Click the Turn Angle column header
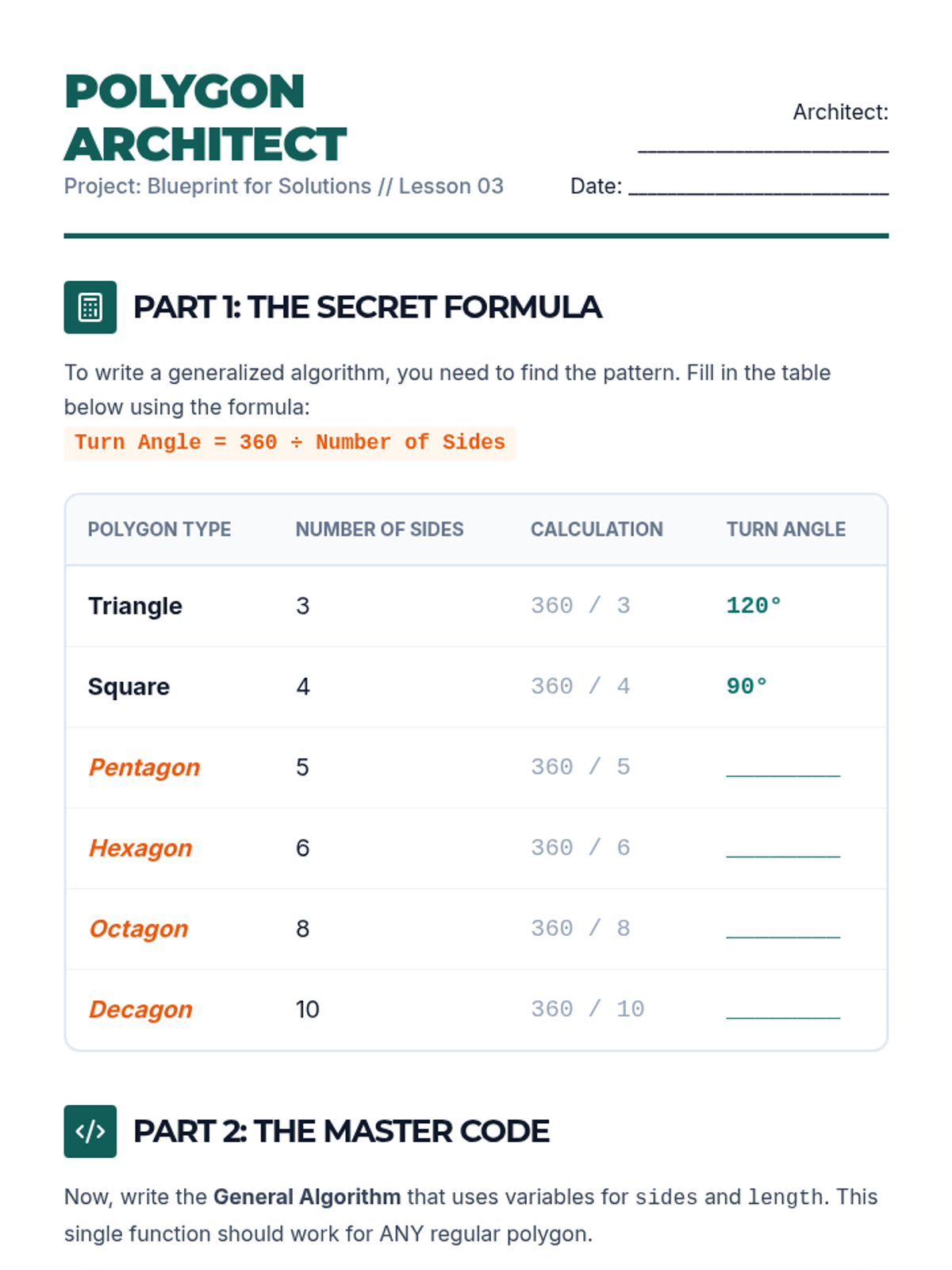Viewport: 952px width, 1270px height. click(x=786, y=529)
